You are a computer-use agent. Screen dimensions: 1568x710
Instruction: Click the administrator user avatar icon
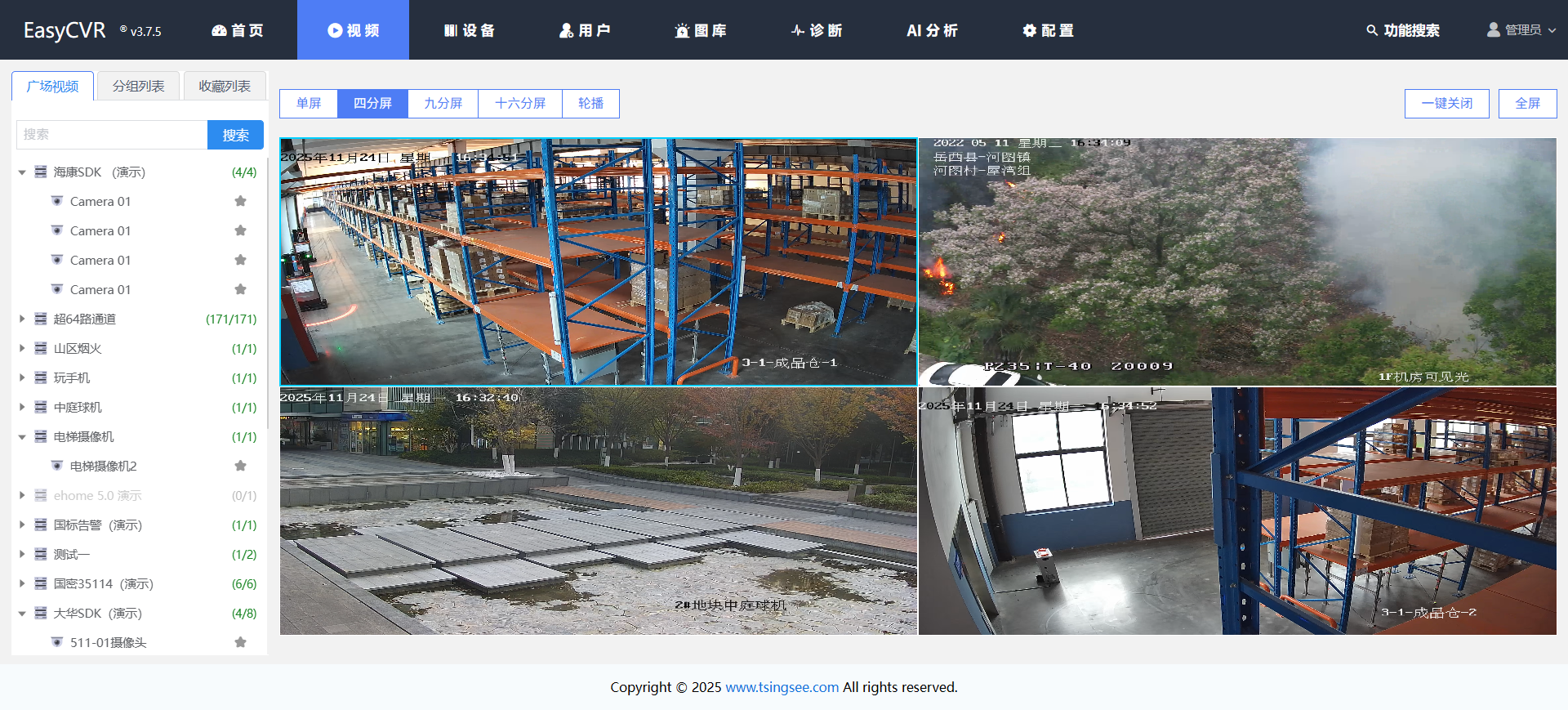click(x=1494, y=29)
